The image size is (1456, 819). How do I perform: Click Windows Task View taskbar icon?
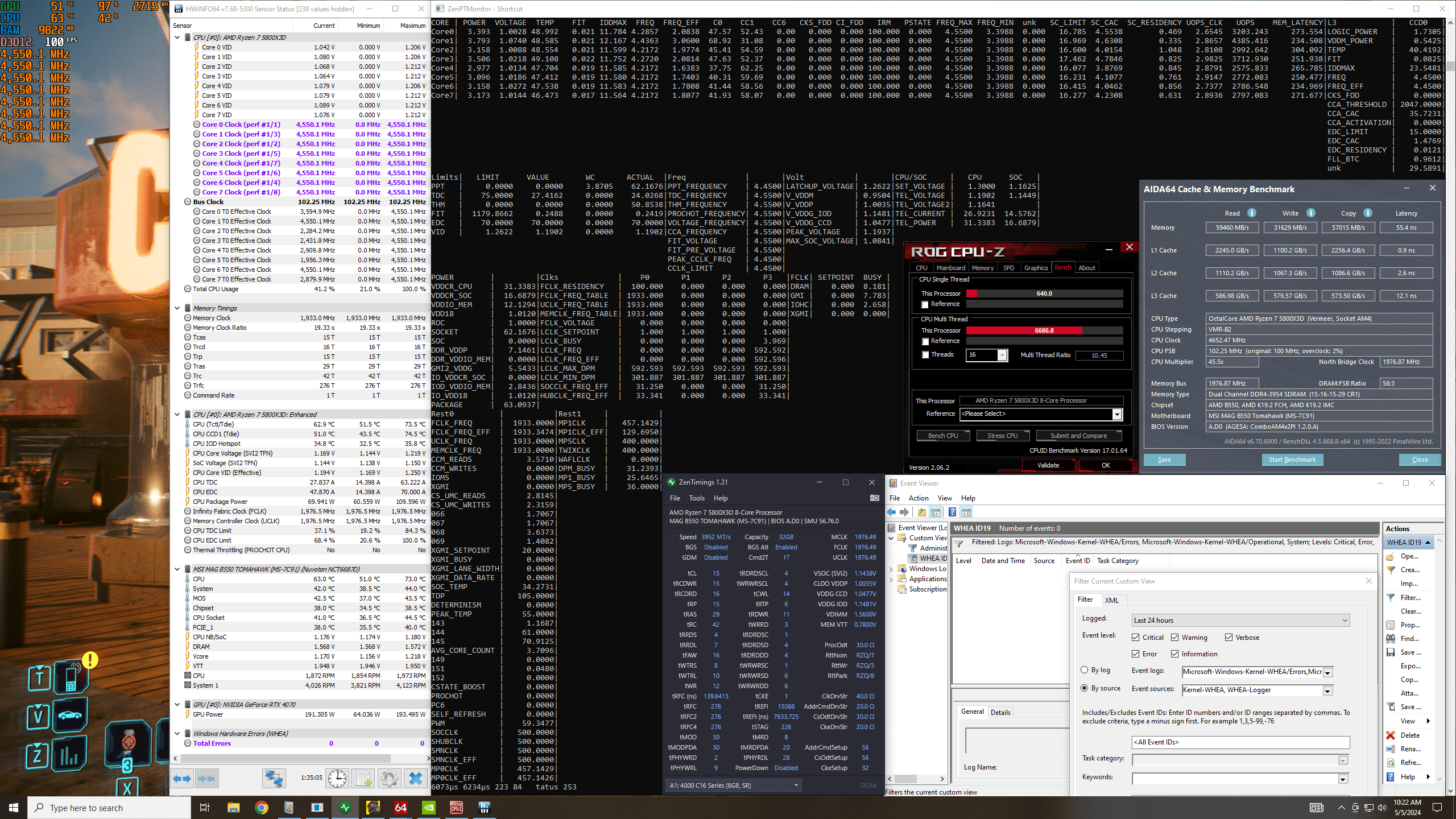205,808
